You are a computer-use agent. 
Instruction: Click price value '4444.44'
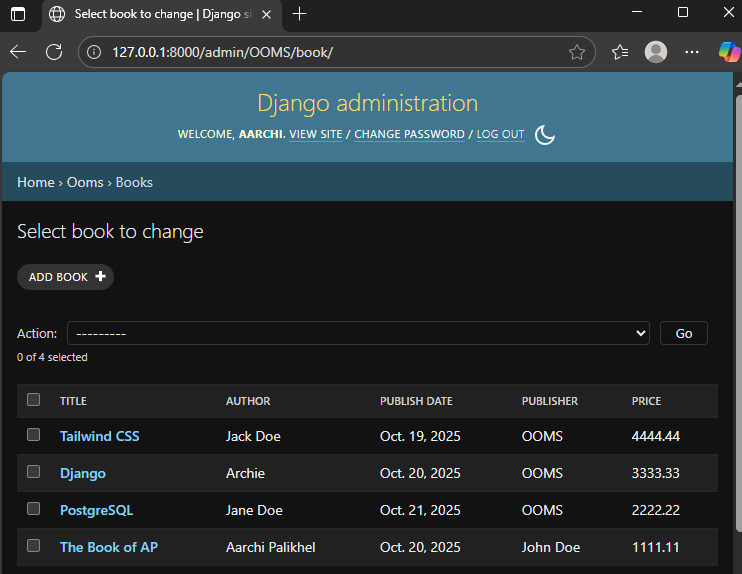click(x=656, y=436)
